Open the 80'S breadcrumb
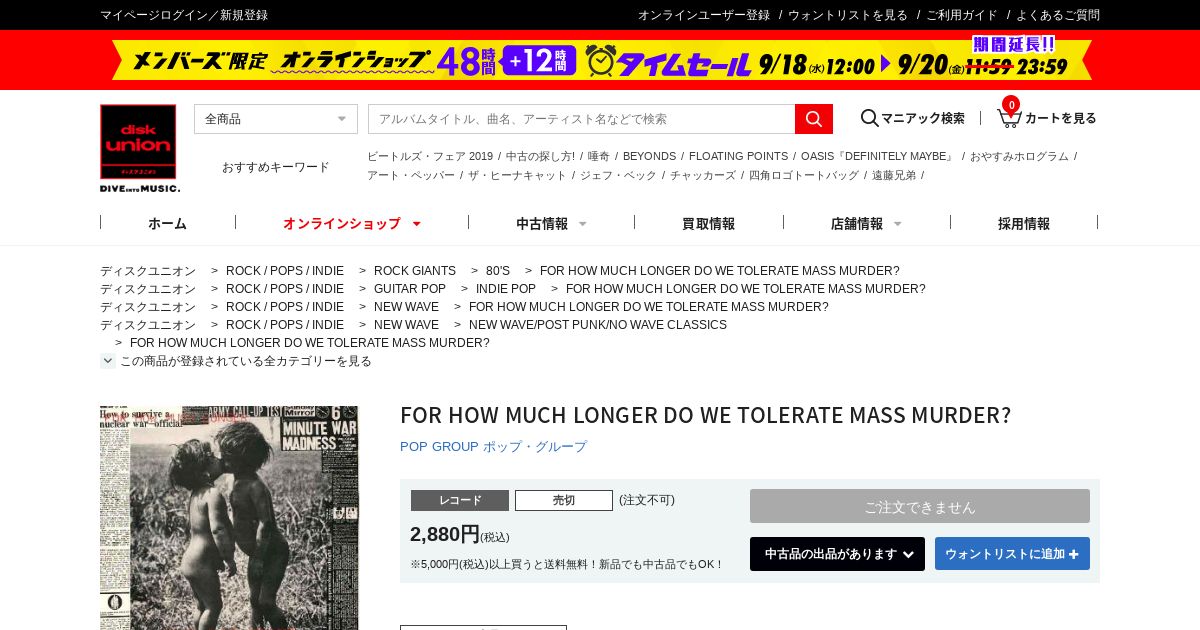1200x630 pixels. click(x=498, y=271)
